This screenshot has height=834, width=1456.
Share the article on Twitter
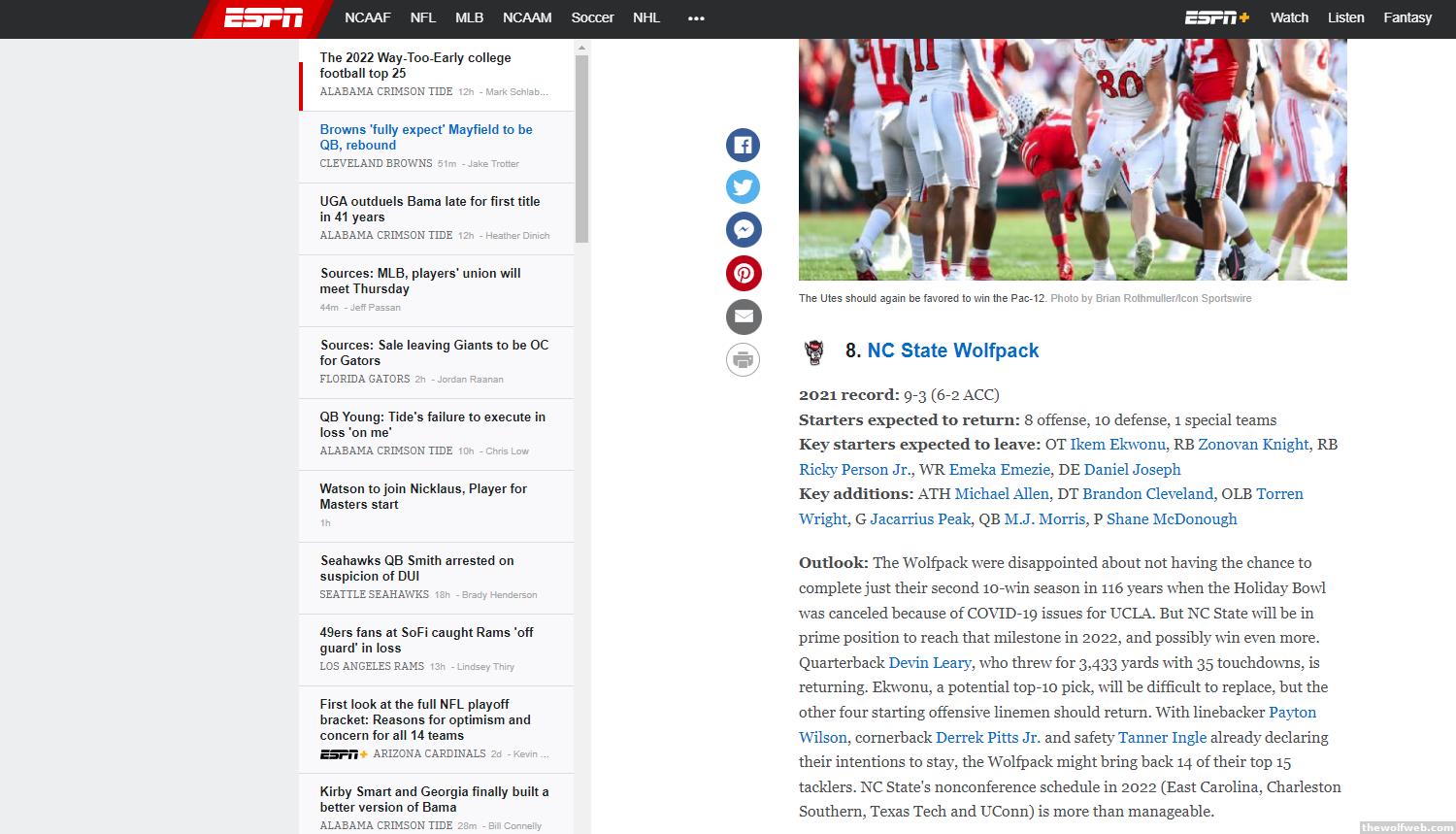coord(744,187)
